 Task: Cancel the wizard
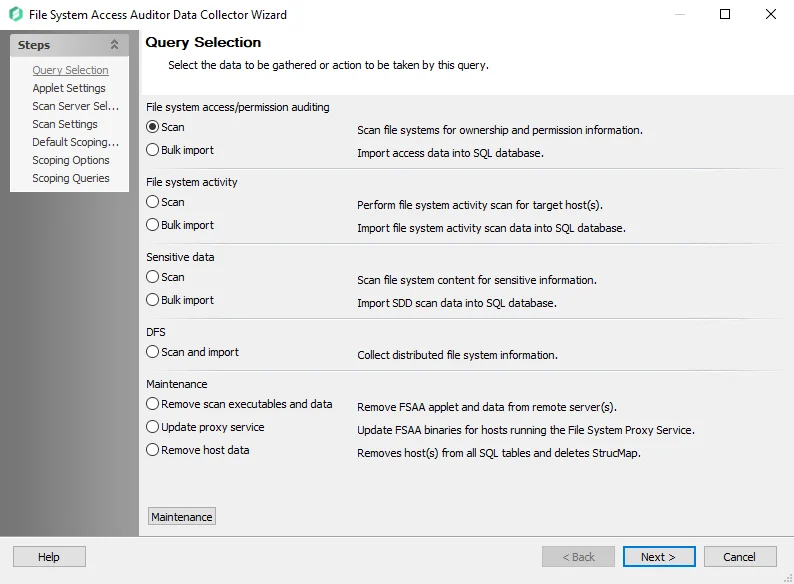click(x=740, y=557)
